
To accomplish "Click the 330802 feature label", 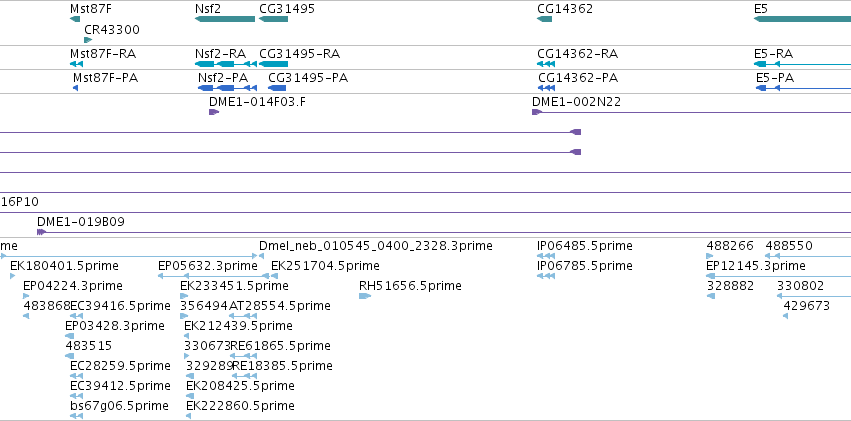I will click(x=801, y=285).
